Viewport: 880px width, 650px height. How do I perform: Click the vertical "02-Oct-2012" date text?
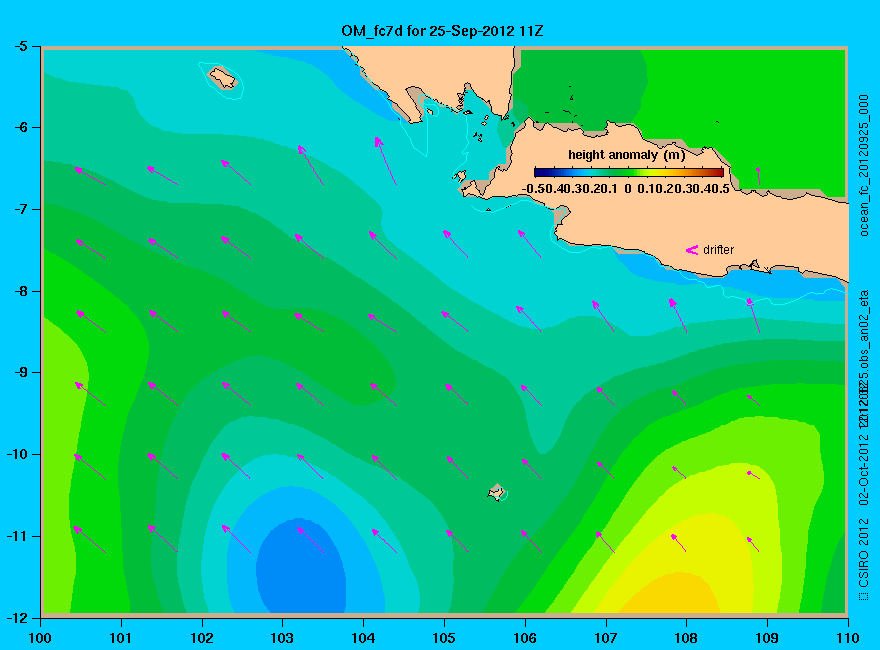coord(864,468)
